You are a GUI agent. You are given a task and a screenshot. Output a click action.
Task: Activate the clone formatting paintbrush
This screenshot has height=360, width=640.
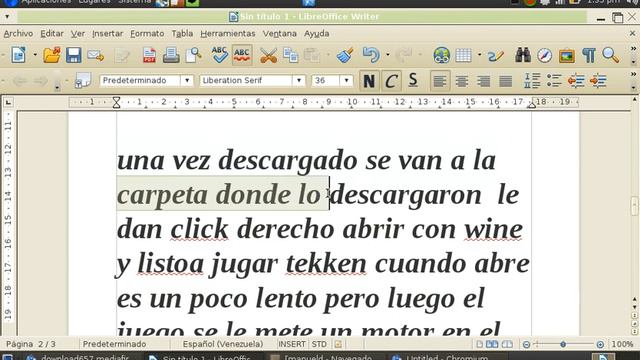tap(345, 55)
